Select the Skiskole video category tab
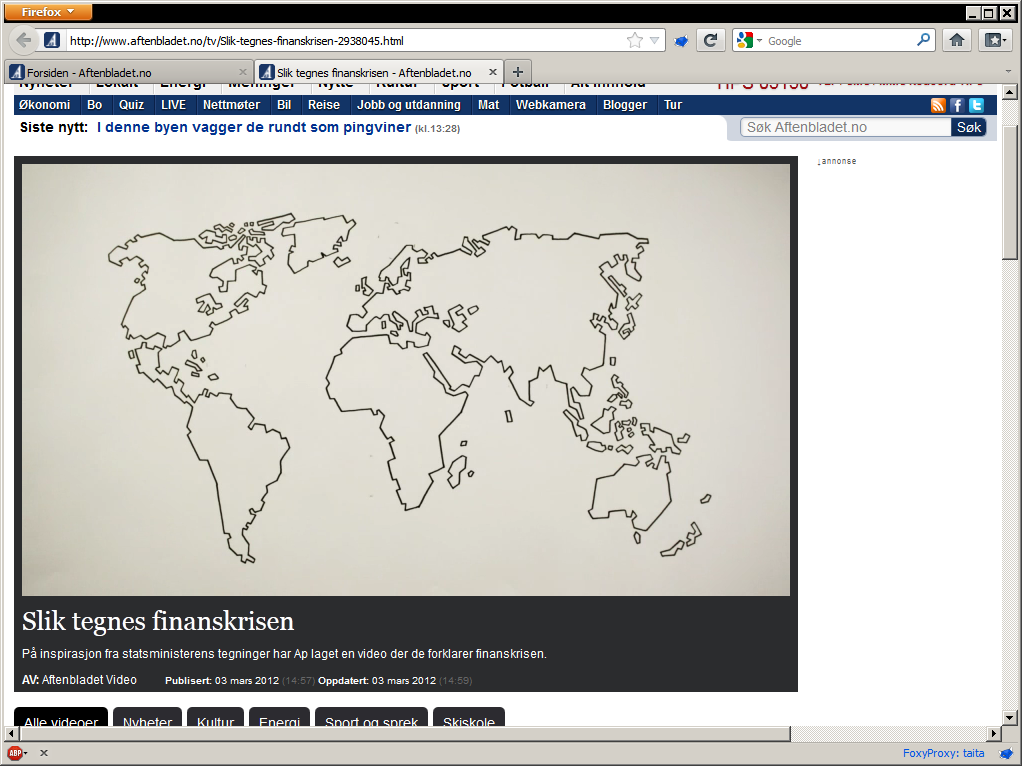Screen dimensions: 1022x766 pyautogui.click(x=469, y=718)
